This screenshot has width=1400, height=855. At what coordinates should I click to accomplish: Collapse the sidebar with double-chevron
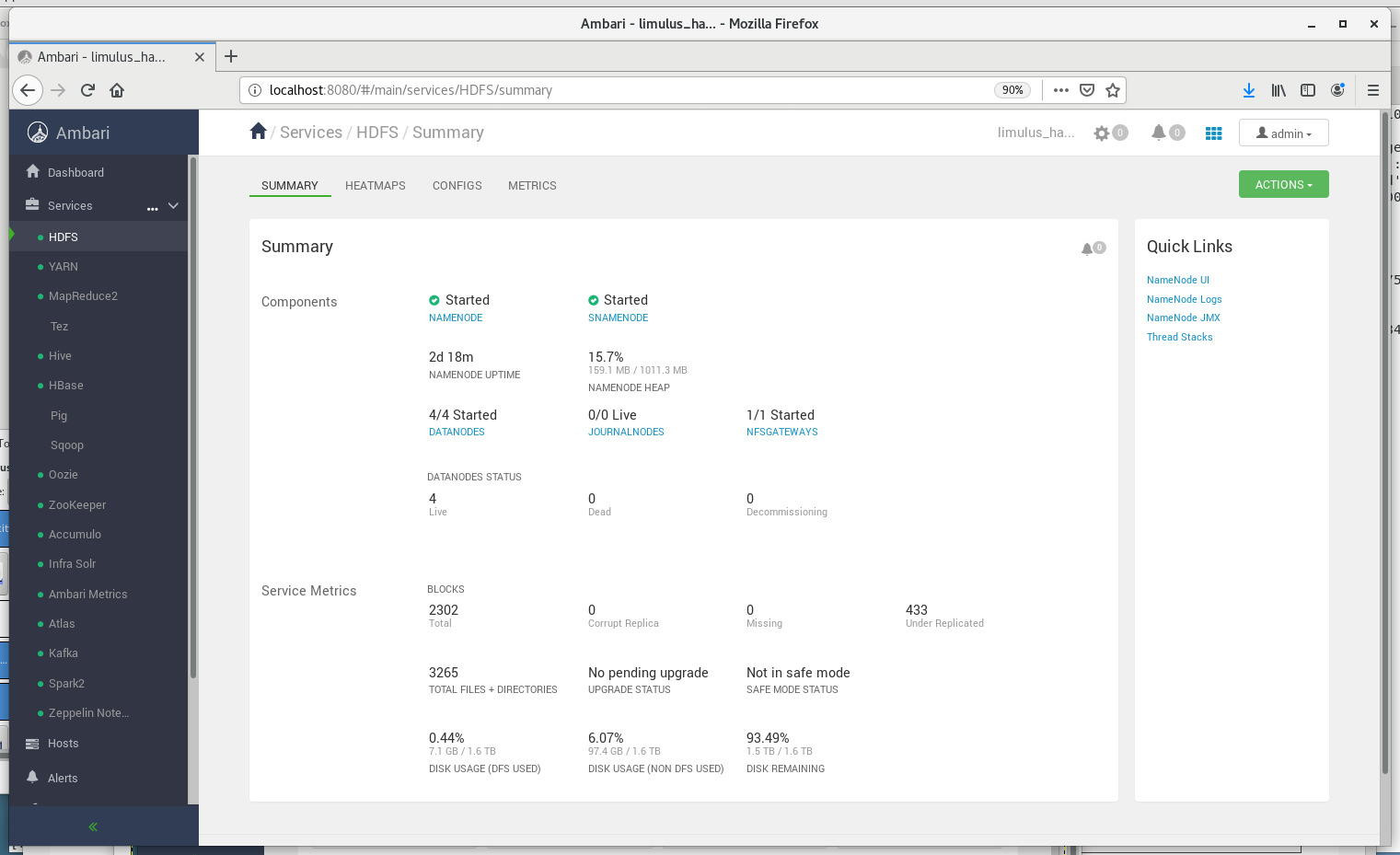93,826
